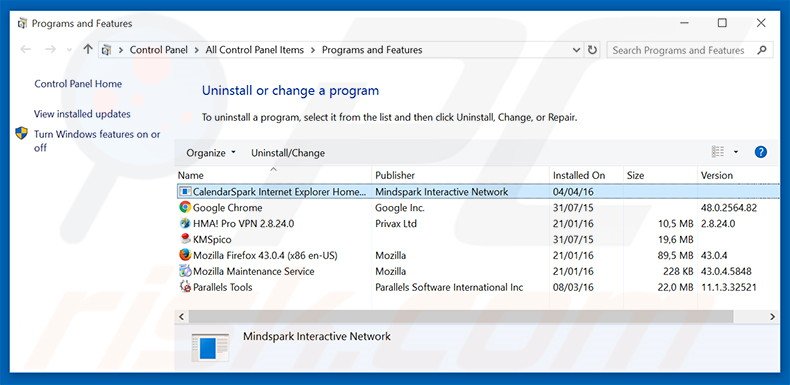Viewport: 790px width, 385px height.
Task: Select the Google Chrome entry
Action: click(478, 208)
